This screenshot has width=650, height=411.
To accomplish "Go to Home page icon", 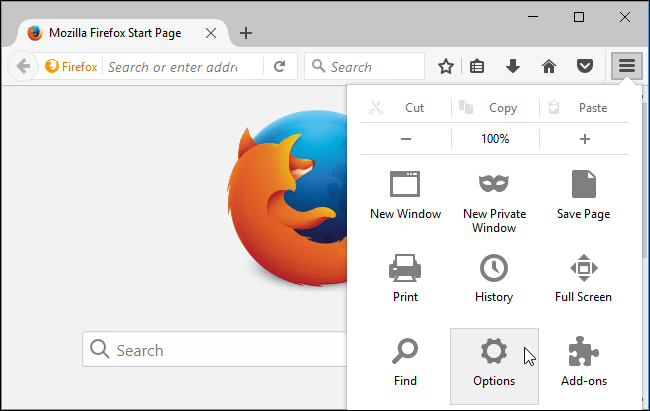I will point(548,67).
